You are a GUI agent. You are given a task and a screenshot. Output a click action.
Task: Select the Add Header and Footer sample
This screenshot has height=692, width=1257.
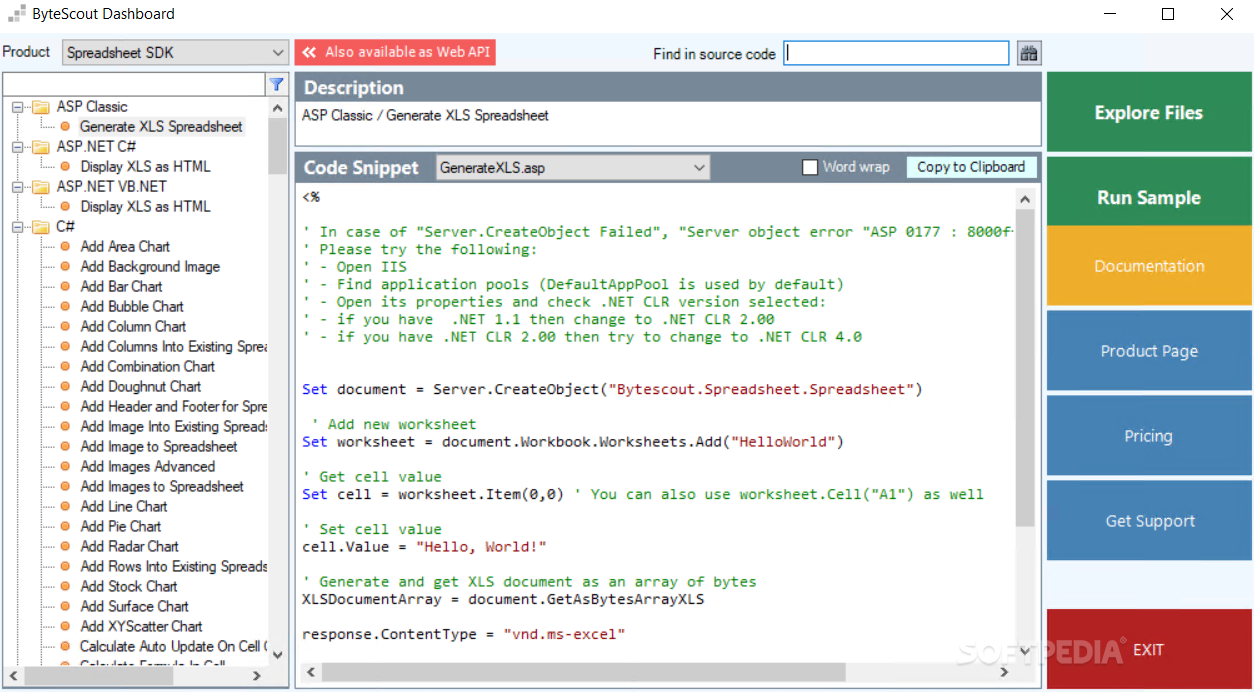click(173, 407)
